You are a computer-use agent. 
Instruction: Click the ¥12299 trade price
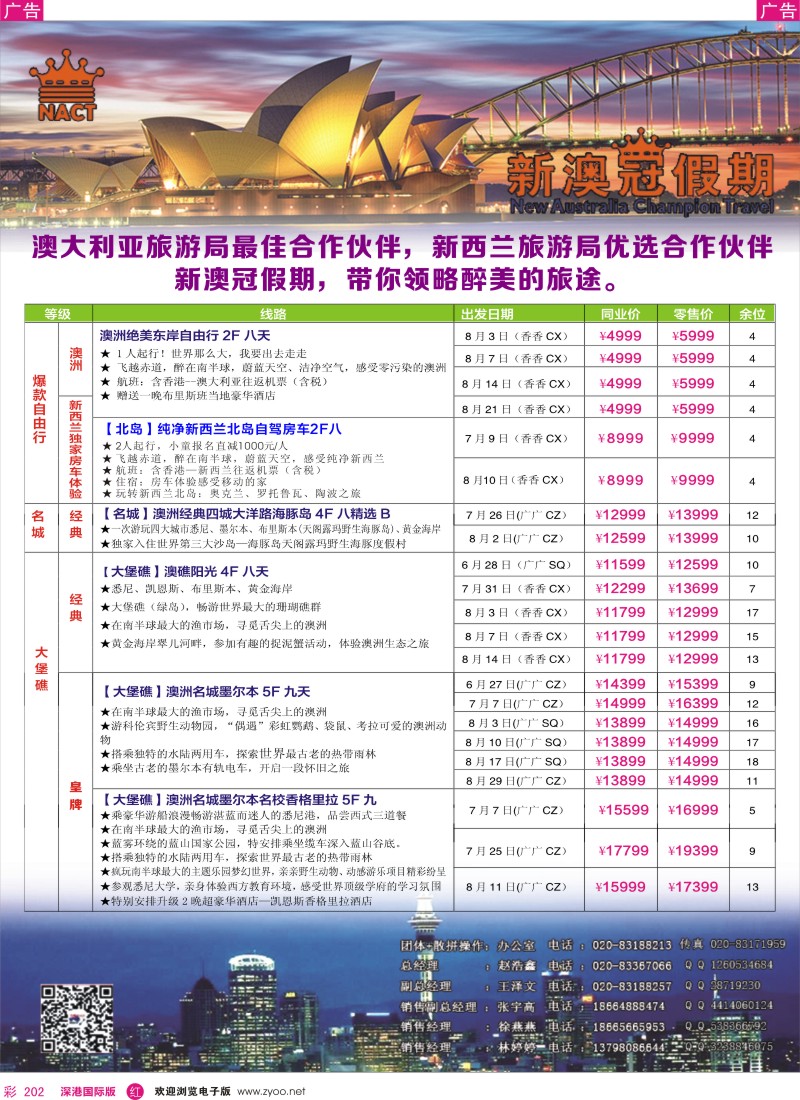[620, 589]
